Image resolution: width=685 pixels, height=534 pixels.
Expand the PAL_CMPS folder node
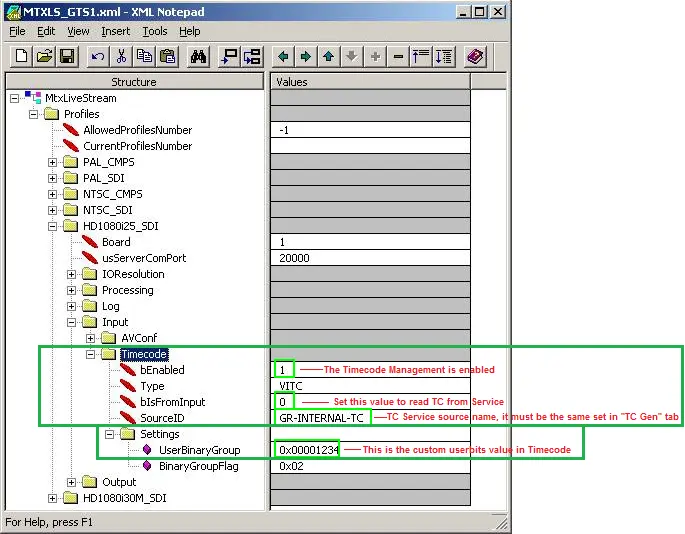point(53,162)
